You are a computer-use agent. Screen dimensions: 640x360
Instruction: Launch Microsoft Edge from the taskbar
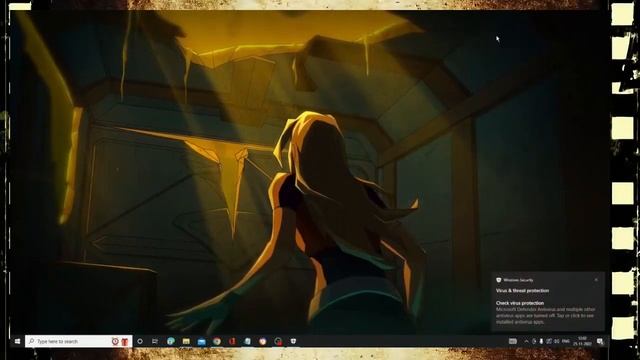(171, 341)
